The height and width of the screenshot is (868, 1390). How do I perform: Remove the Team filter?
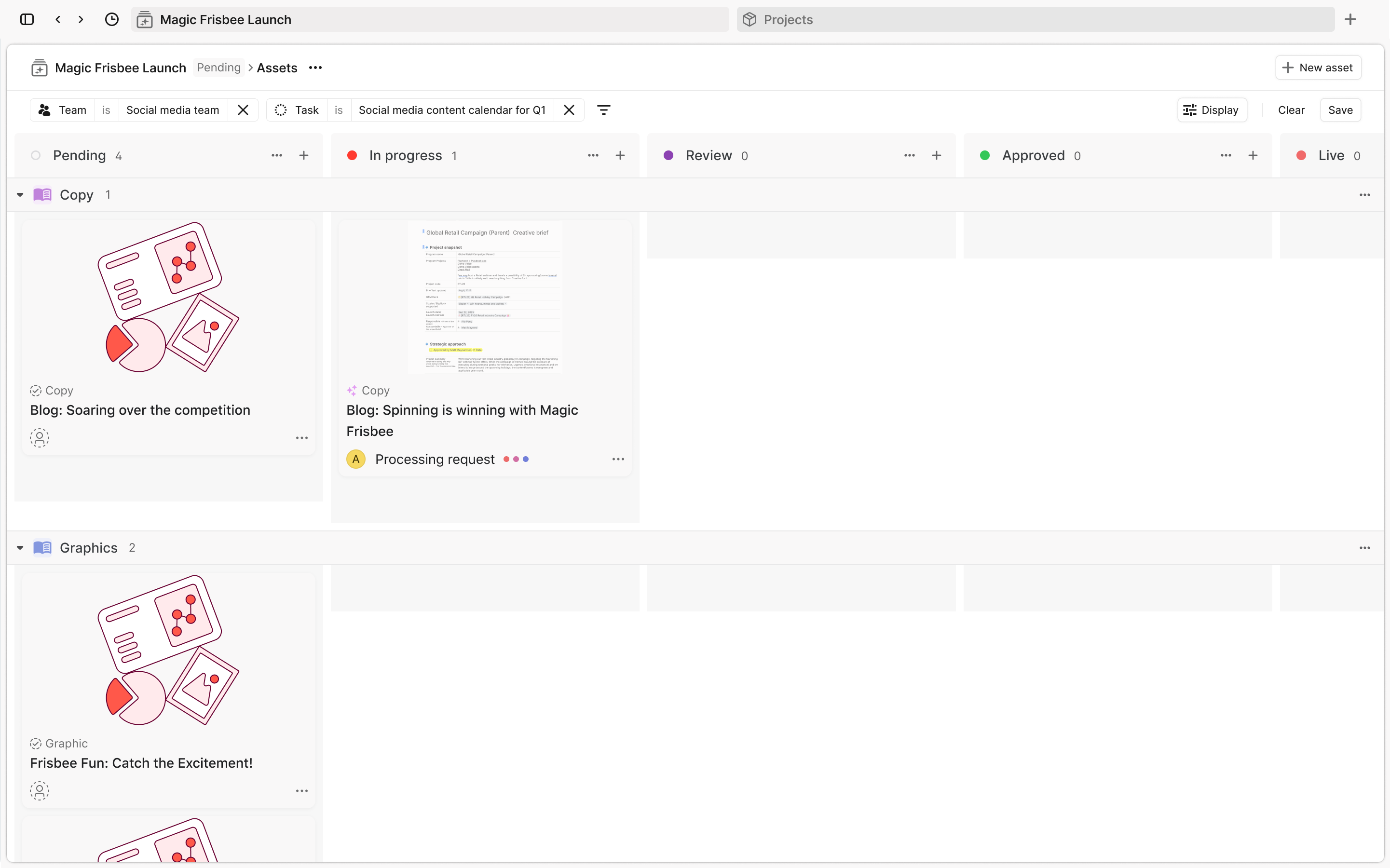click(x=243, y=109)
